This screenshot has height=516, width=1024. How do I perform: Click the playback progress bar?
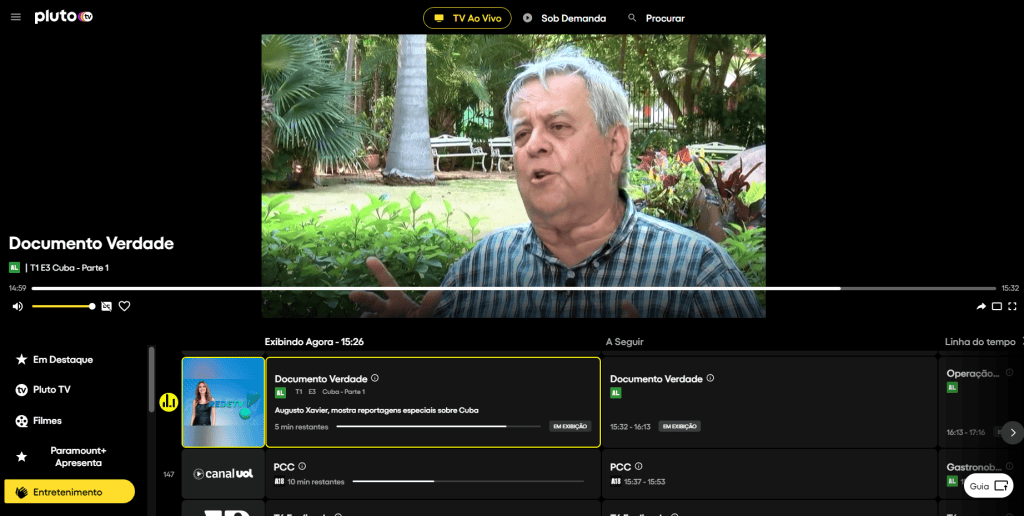pyautogui.click(x=513, y=288)
